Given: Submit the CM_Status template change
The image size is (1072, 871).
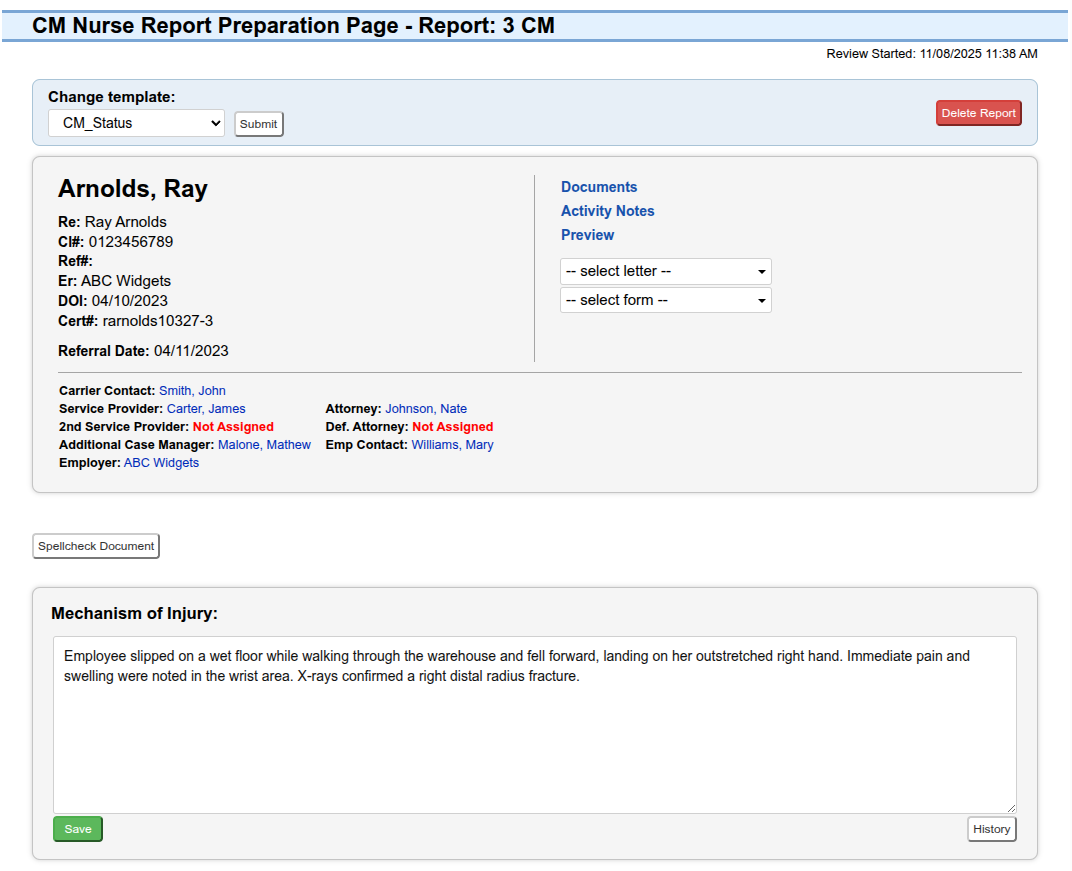Looking at the screenshot, I should click(x=258, y=124).
